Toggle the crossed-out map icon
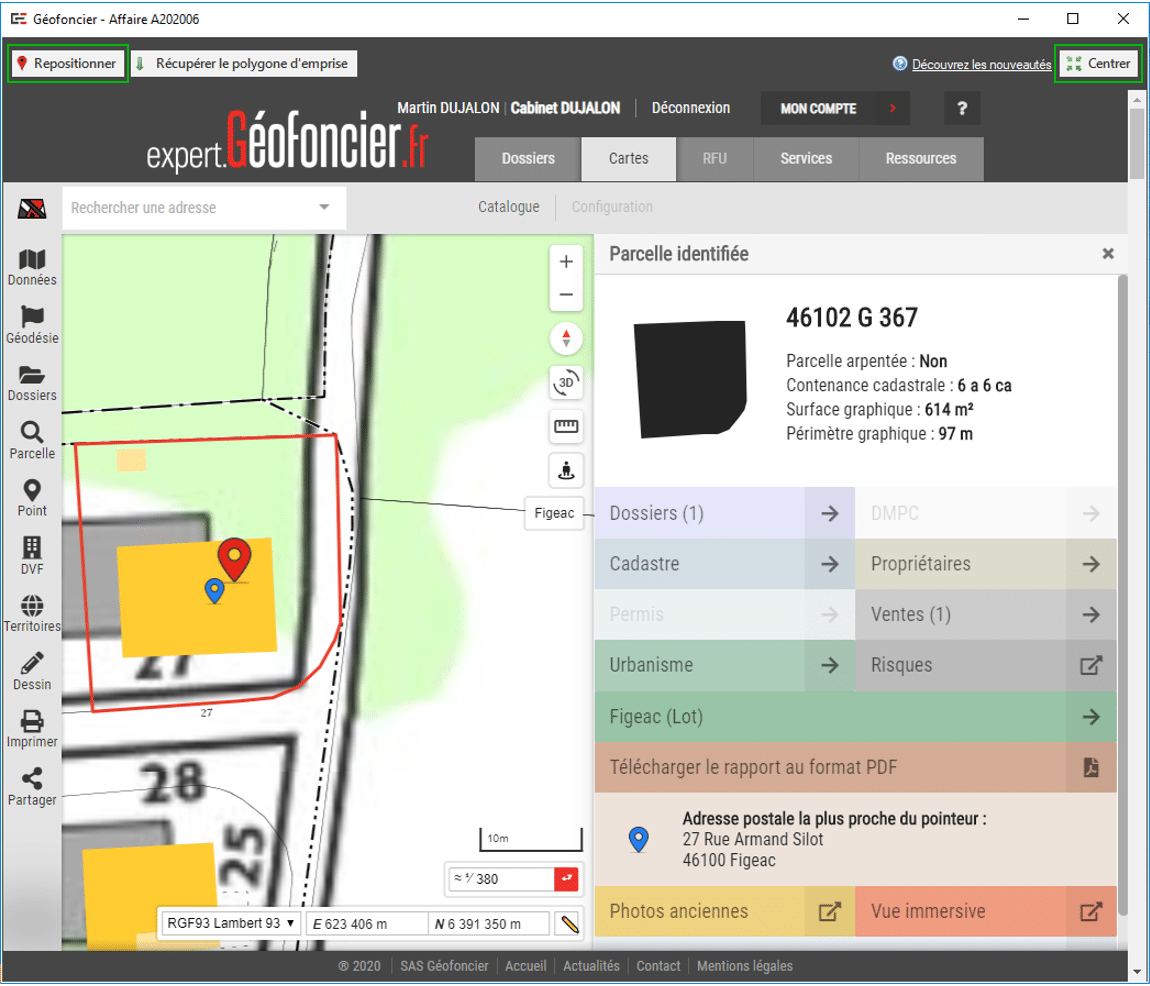Image resolution: width=1150 pixels, height=986 pixels. pos(32,209)
